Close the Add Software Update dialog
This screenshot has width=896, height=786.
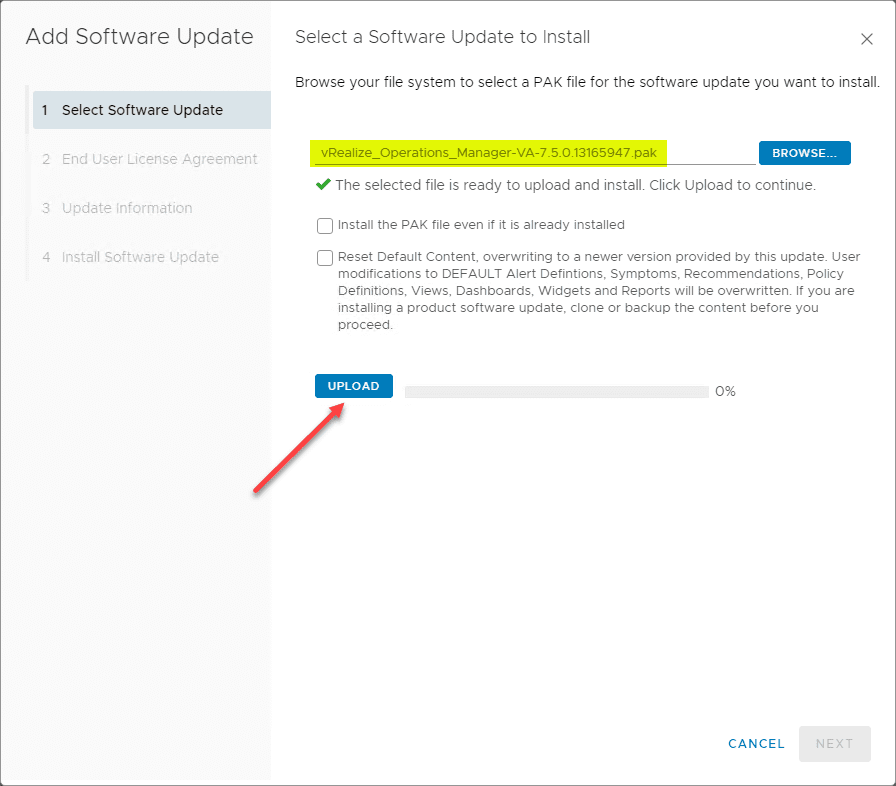pos(866,39)
